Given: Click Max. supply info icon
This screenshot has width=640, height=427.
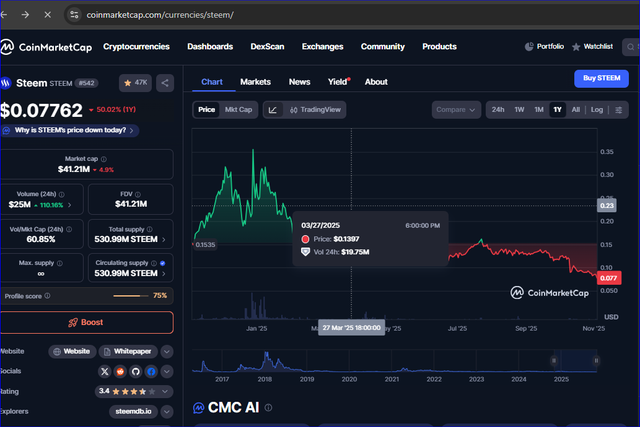Looking at the screenshot, I should point(60,263).
